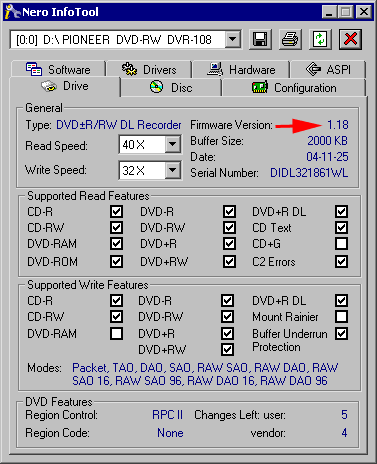Minimize the Nero InfoTool window
Screen dimensions: 377x464
[329, 12]
